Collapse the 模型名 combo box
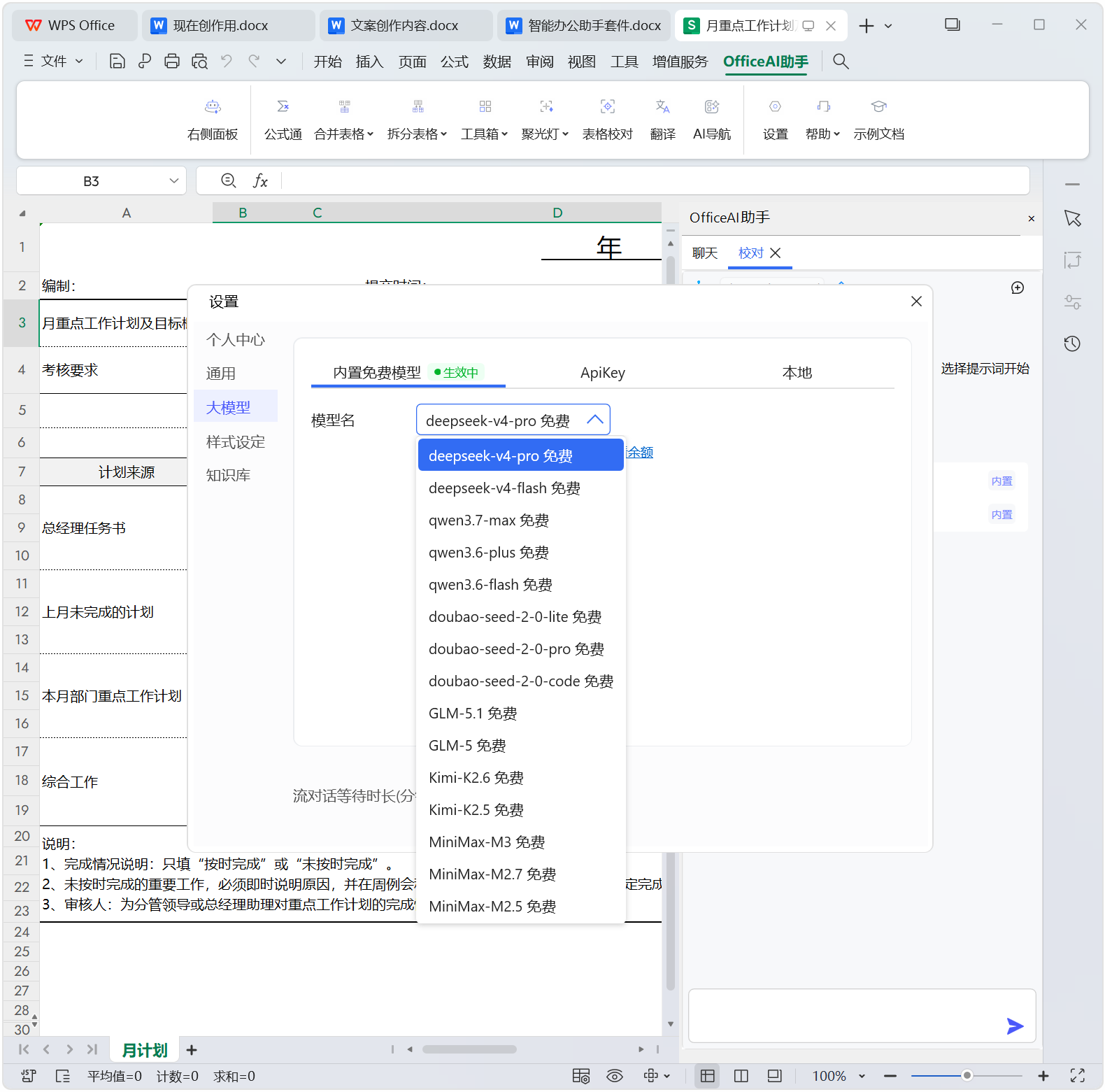 [x=594, y=420]
